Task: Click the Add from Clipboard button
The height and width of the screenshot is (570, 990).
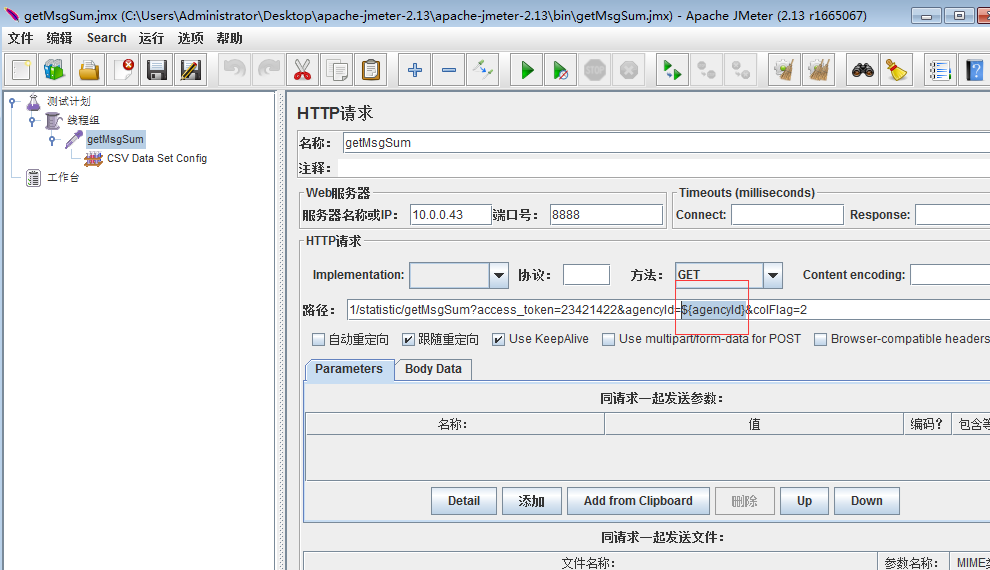Action: point(638,501)
